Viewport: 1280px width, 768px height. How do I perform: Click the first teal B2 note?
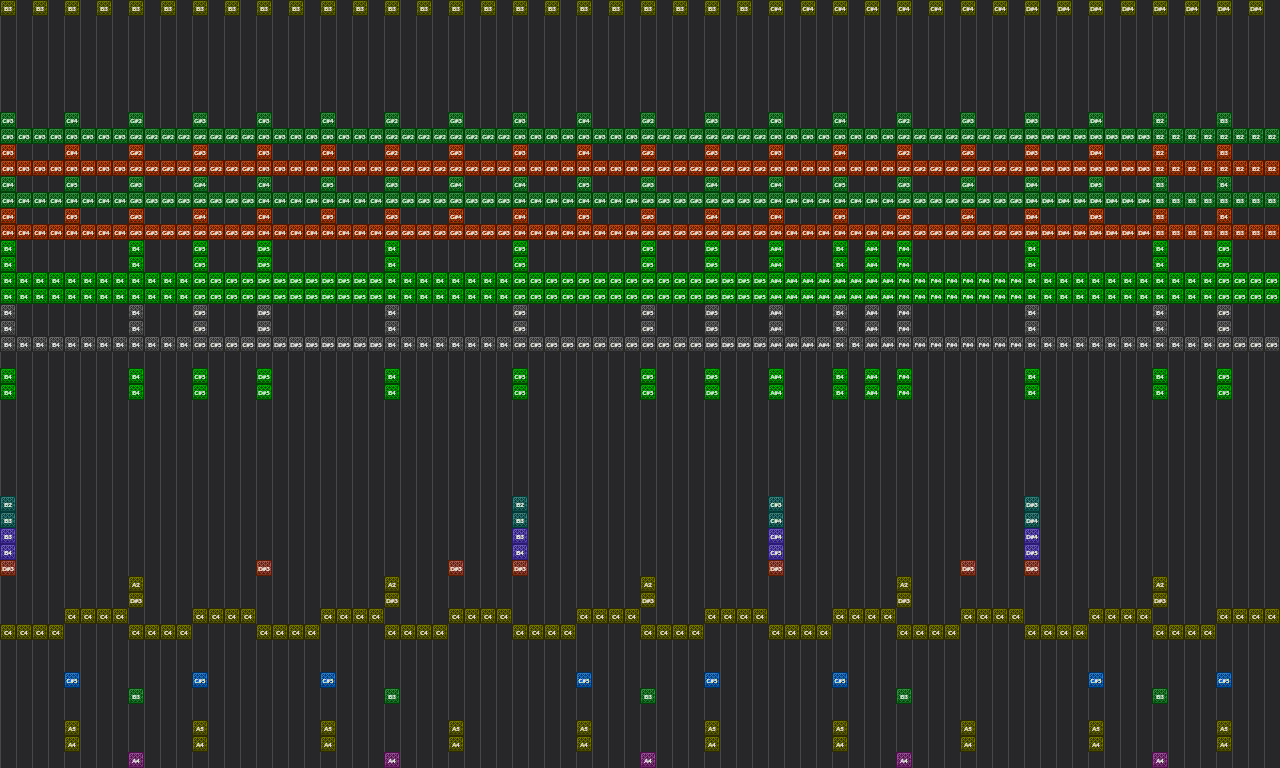8,504
